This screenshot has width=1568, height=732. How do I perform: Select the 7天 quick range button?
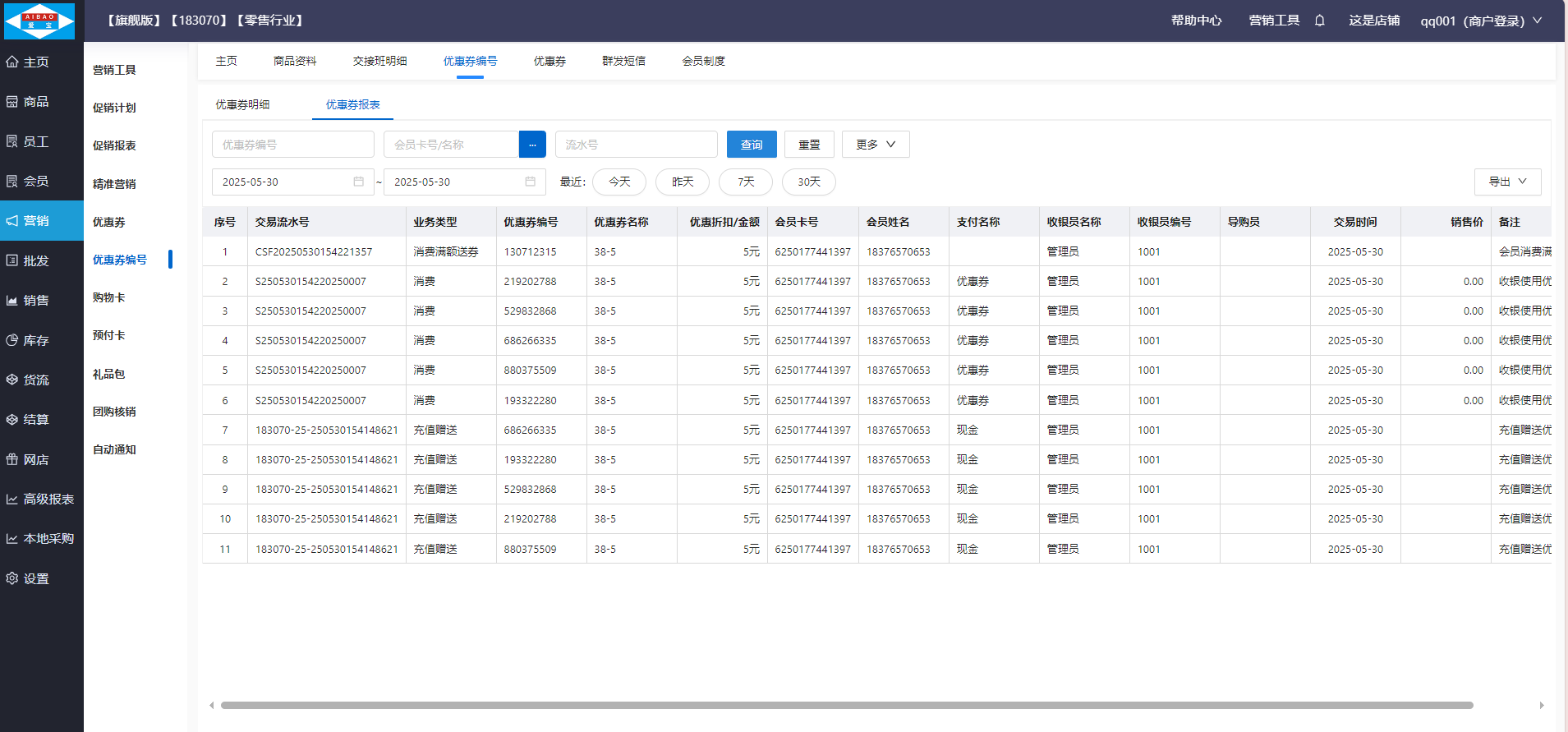[746, 182]
